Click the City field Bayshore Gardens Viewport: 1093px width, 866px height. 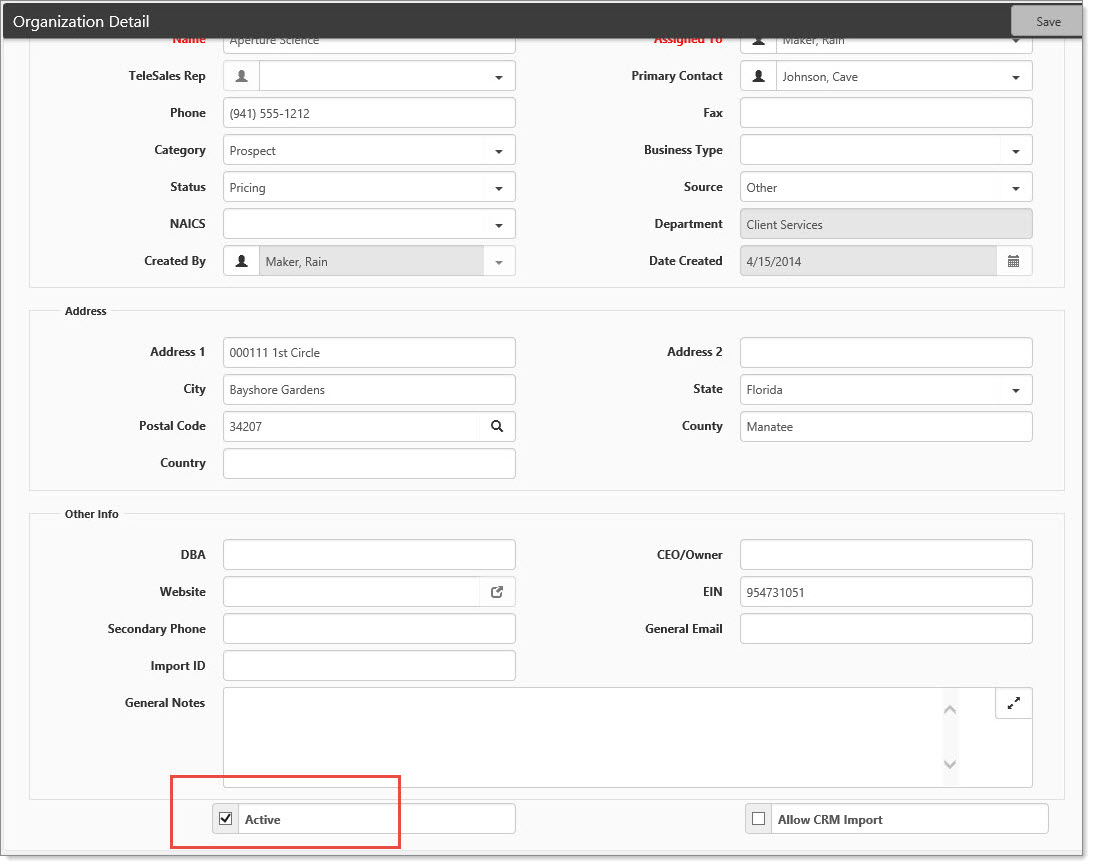pos(369,389)
